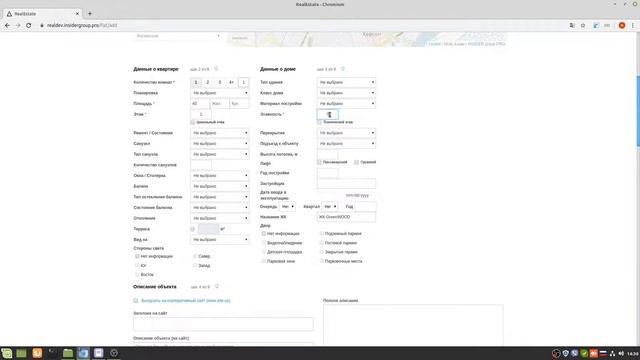Switch to Chromium window in taskbar
This screenshot has height=360, width=640.
click(83, 353)
